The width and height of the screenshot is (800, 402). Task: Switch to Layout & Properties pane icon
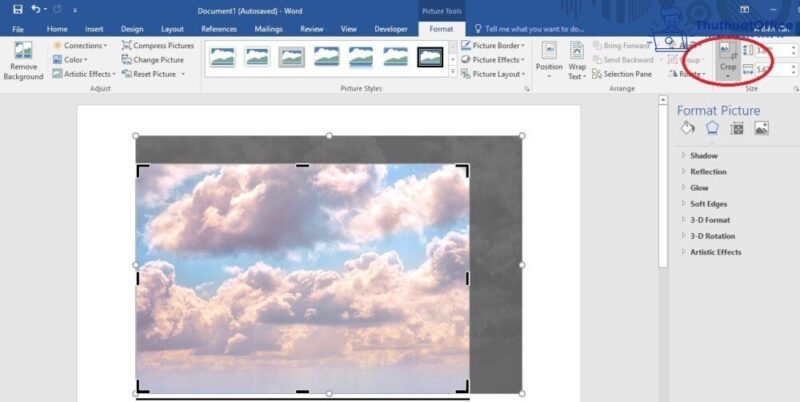(737, 128)
